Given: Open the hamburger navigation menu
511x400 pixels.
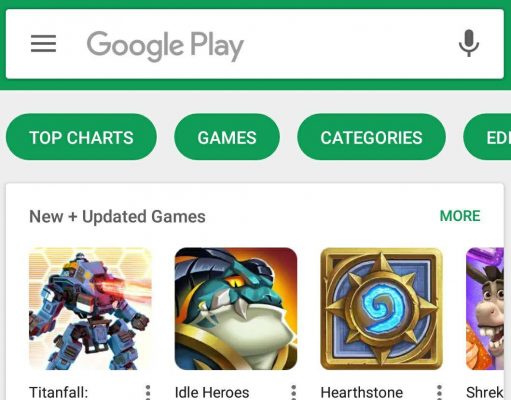Looking at the screenshot, I should pos(43,44).
